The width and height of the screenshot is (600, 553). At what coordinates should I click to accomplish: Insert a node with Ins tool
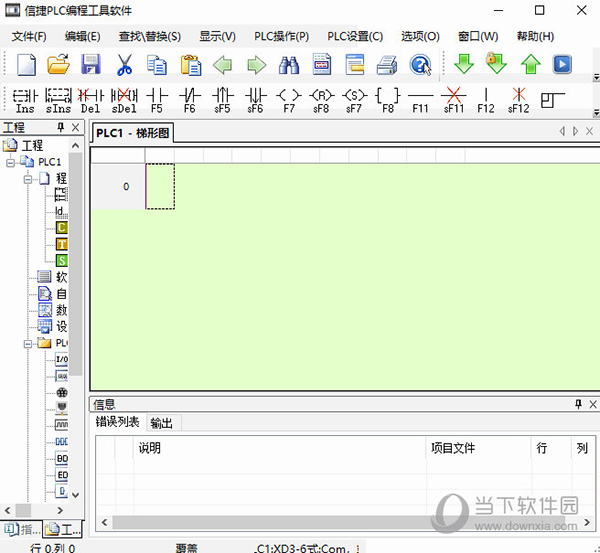[x=25, y=101]
